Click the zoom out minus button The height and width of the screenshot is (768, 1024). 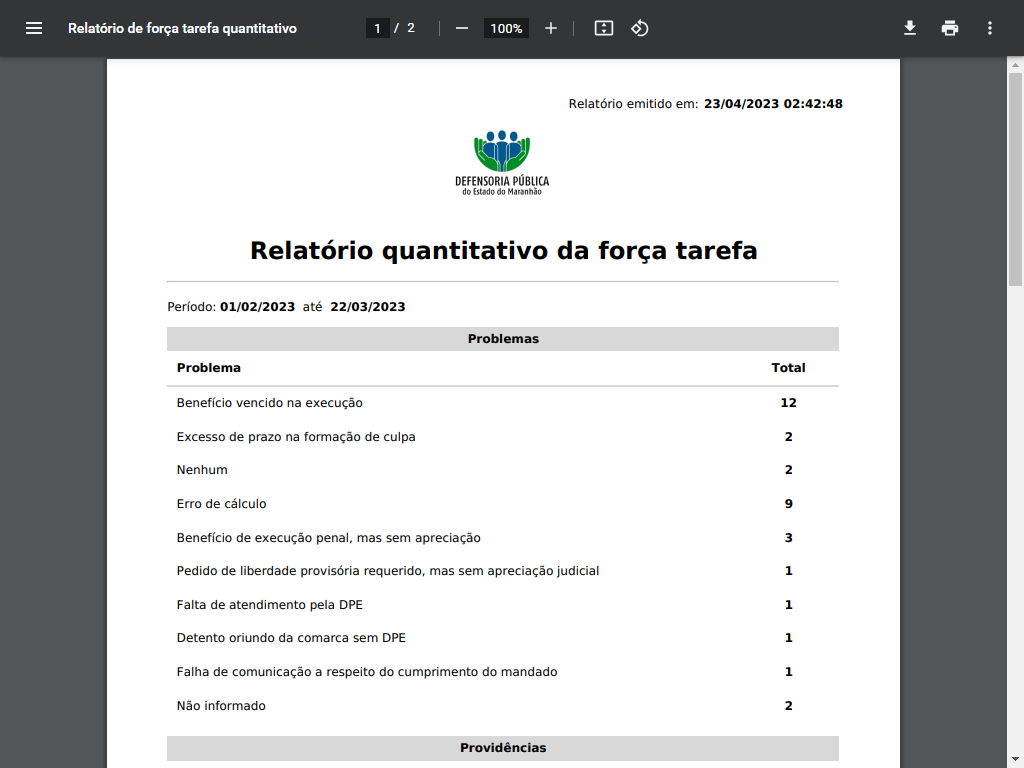tap(462, 28)
